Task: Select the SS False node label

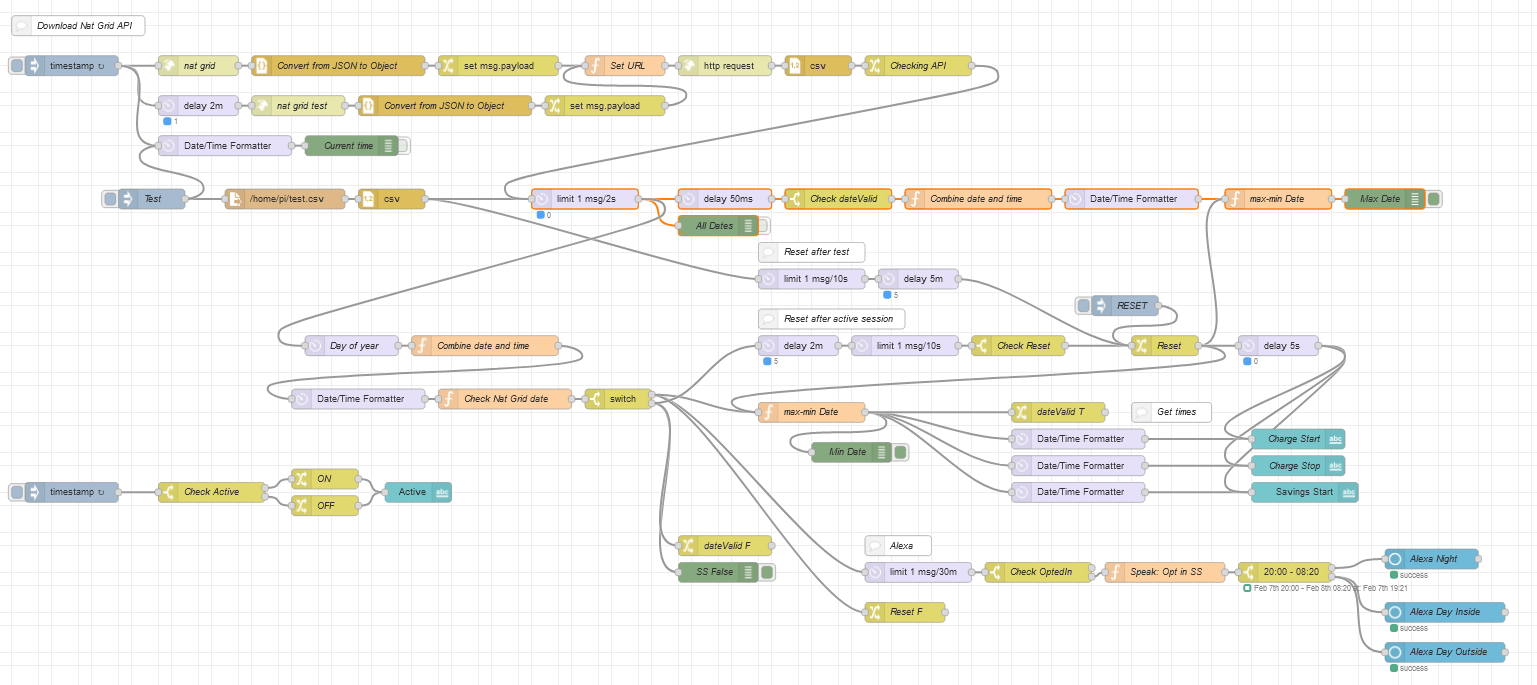Action: (714, 572)
